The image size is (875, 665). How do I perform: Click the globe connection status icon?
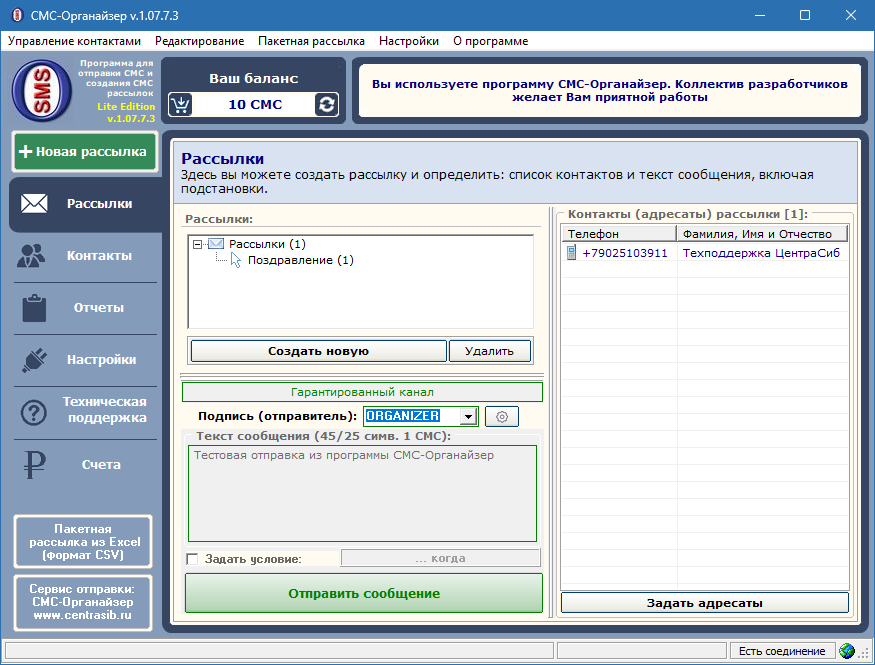(847, 651)
